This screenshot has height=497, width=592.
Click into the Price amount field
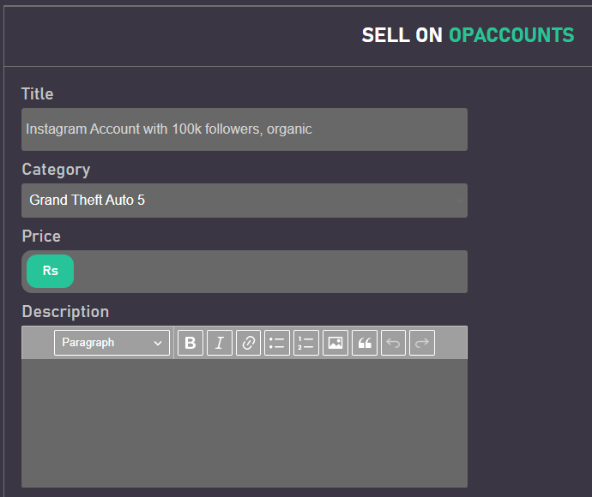coord(270,271)
